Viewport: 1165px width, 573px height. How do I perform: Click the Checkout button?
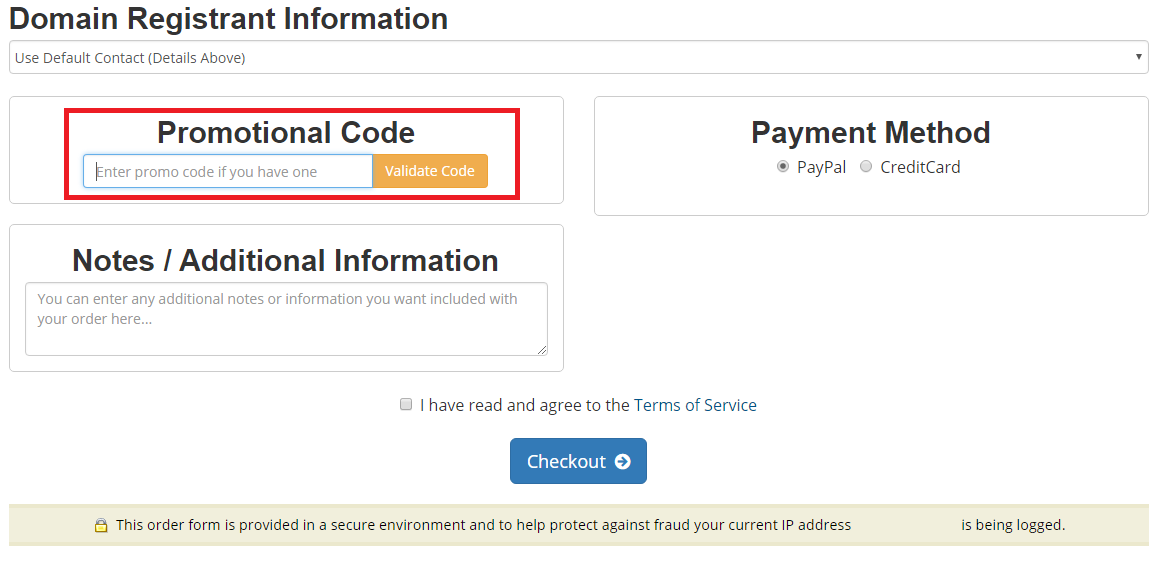coord(578,461)
